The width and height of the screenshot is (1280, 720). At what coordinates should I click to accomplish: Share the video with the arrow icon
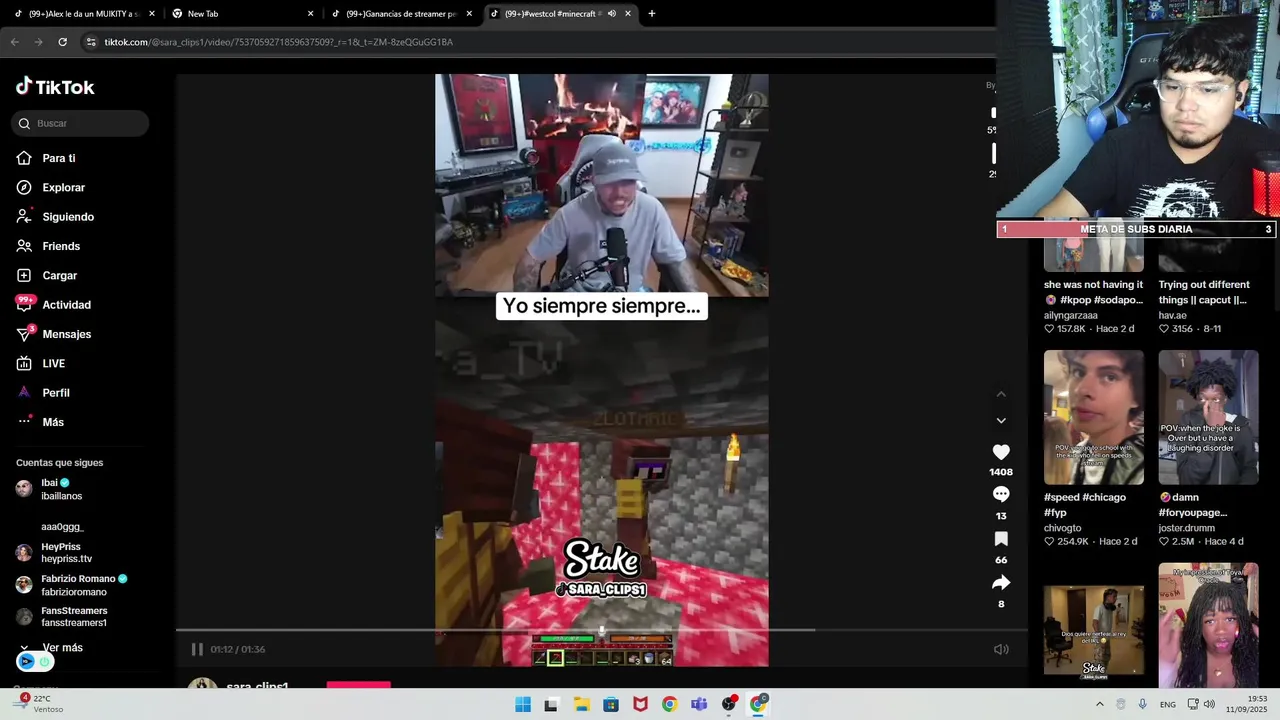(1001, 583)
